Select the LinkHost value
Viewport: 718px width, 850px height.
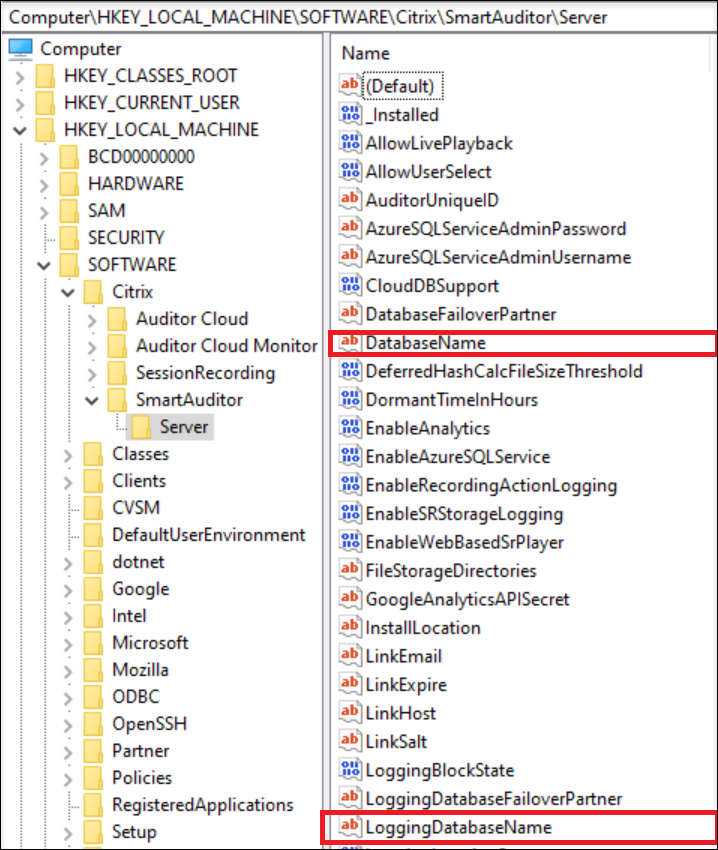401,713
